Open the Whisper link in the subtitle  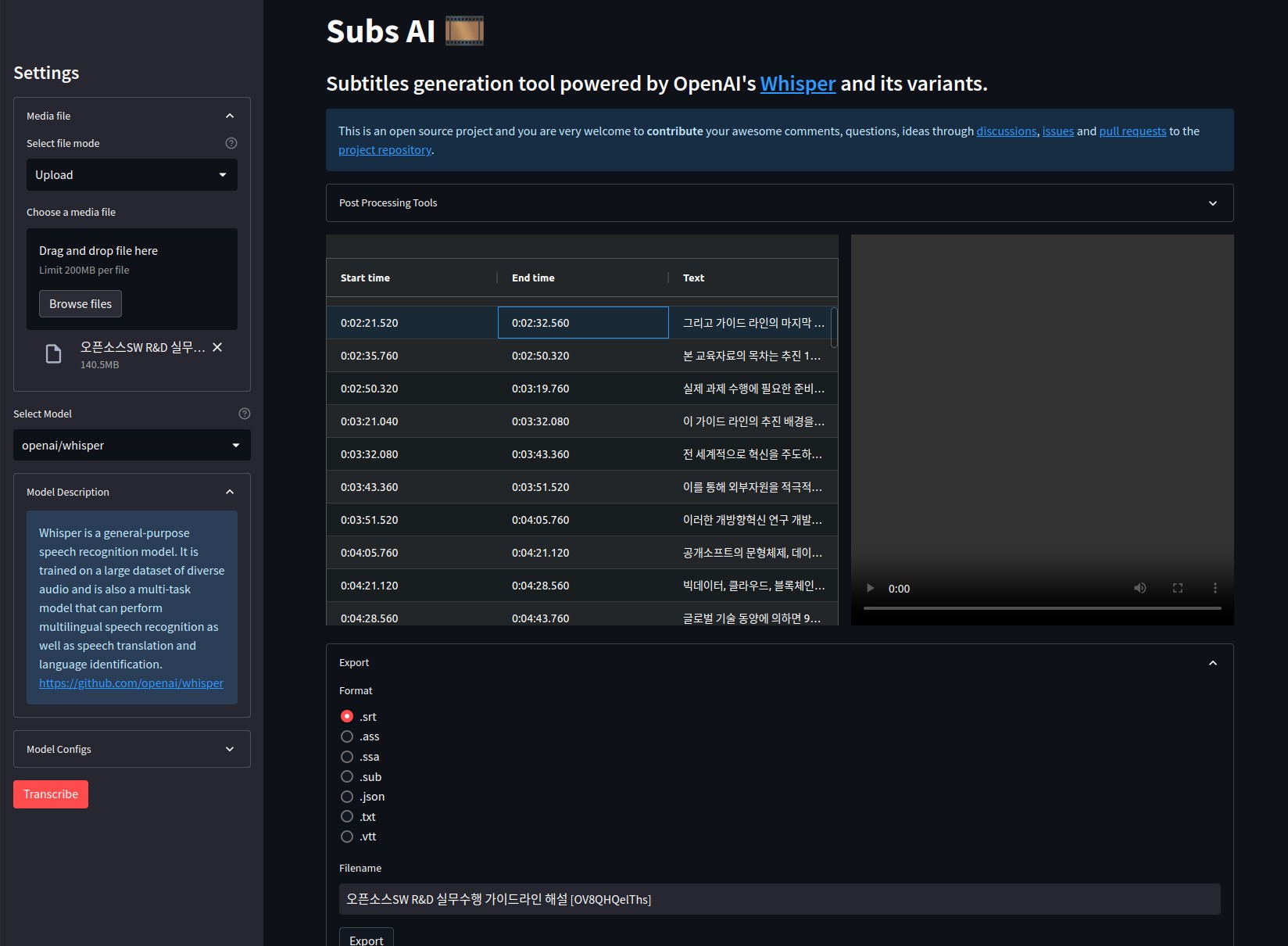798,84
